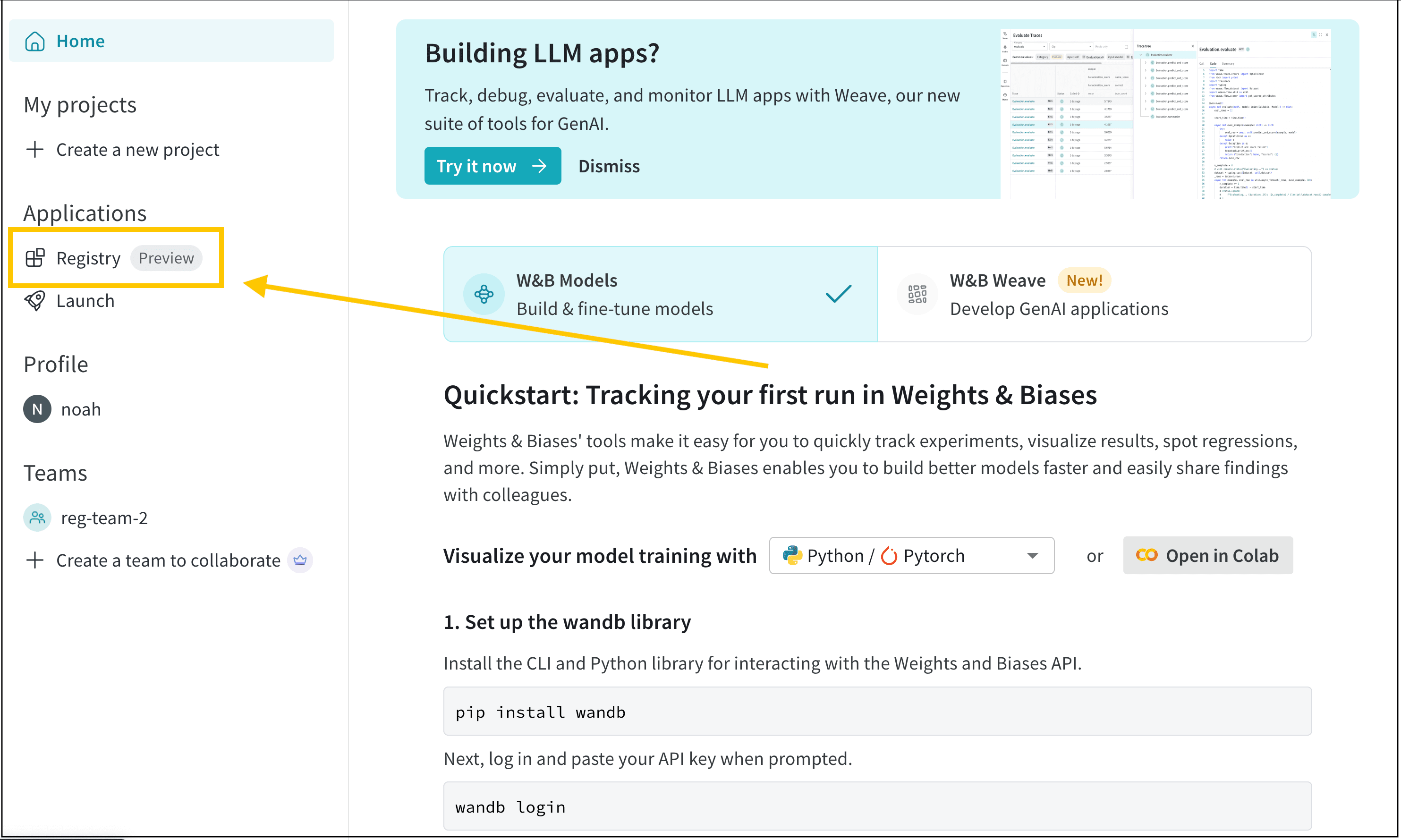Click the Python logo in the framework selector
1401x840 pixels.
[792, 556]
